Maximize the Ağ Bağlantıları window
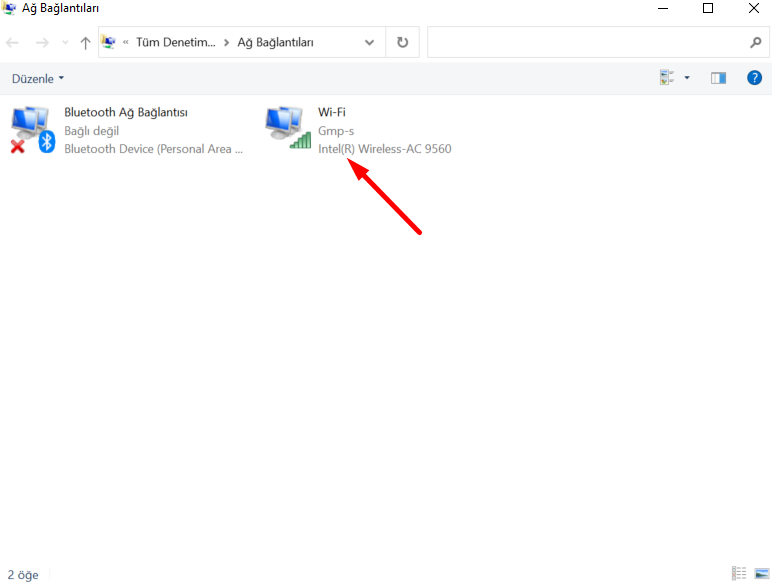 pos(708,8)
